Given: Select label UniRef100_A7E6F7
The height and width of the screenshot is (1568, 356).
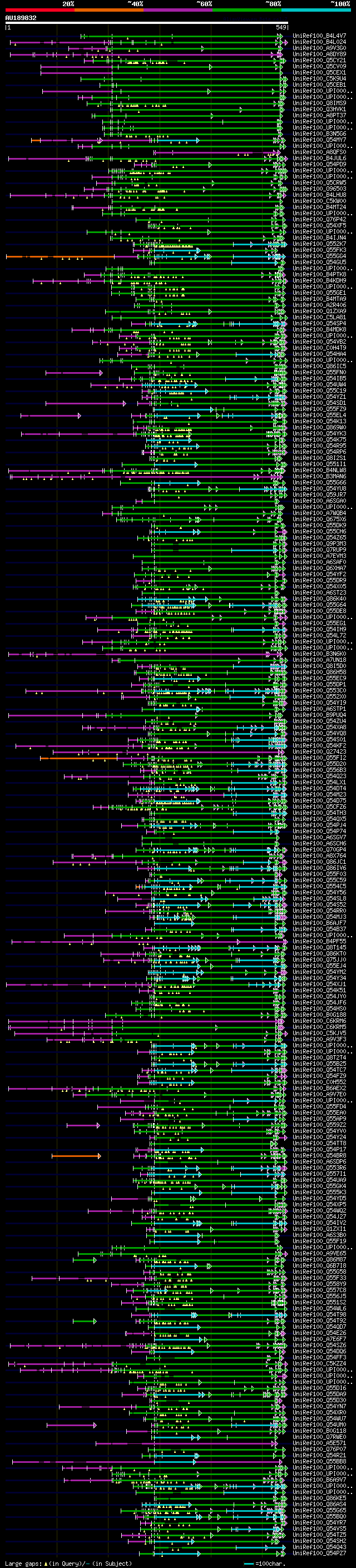Looking at the screenshot, I should tap(319, 1338).
